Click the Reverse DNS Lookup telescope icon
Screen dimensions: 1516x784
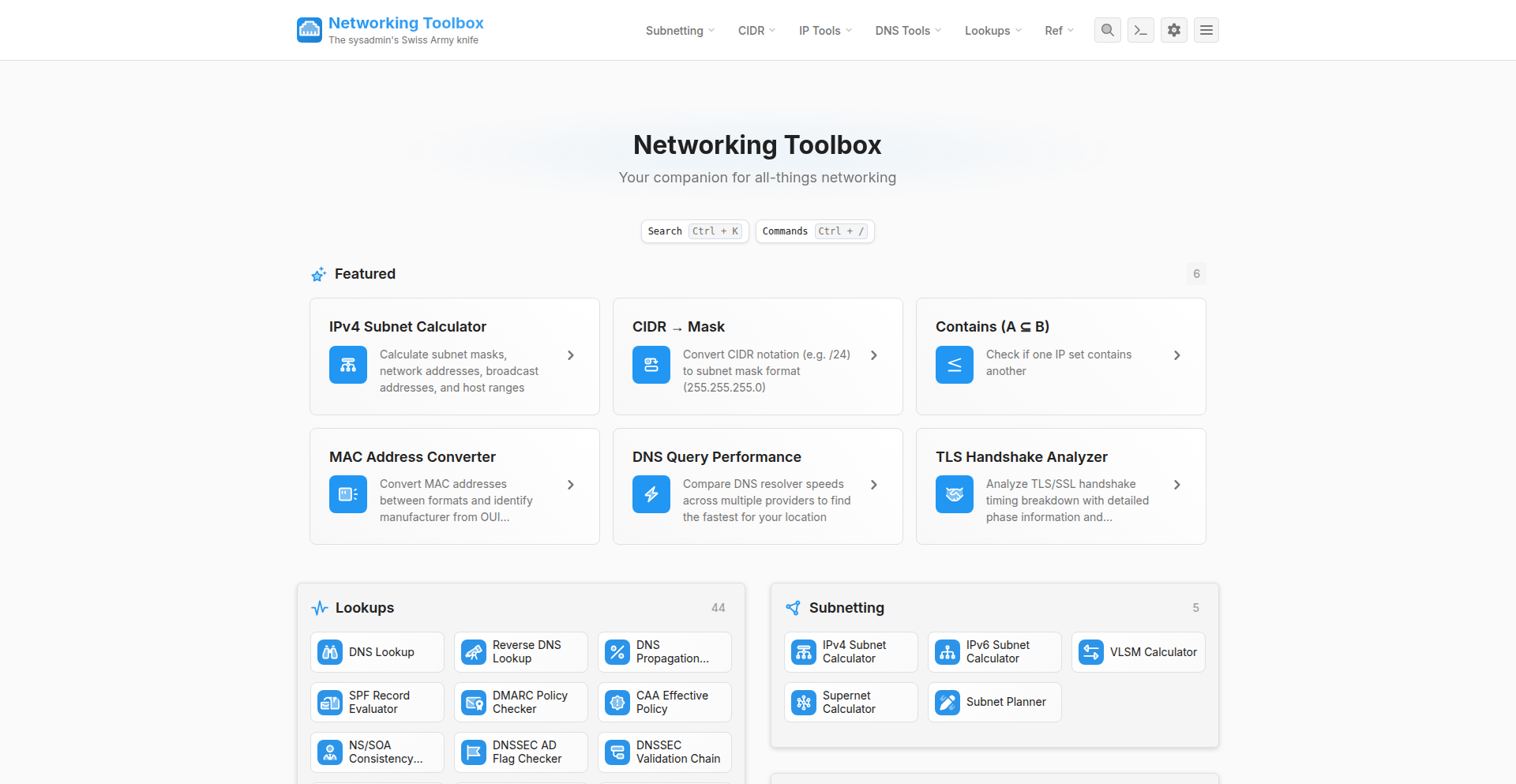[474, 652]
